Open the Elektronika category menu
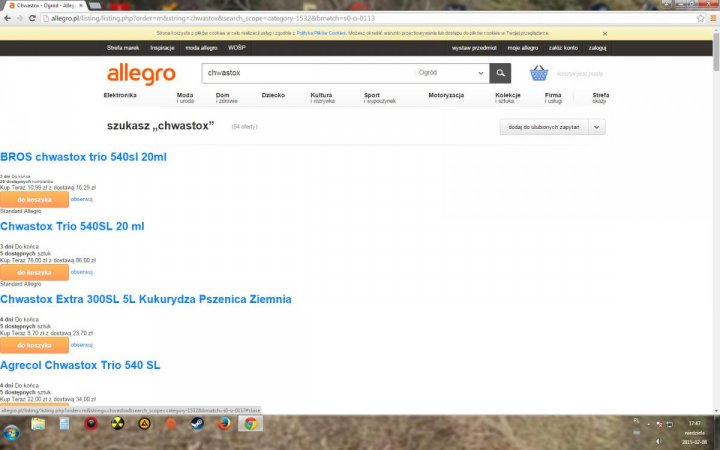The height and width of the screenshot is (450, 720). [120, 95]
